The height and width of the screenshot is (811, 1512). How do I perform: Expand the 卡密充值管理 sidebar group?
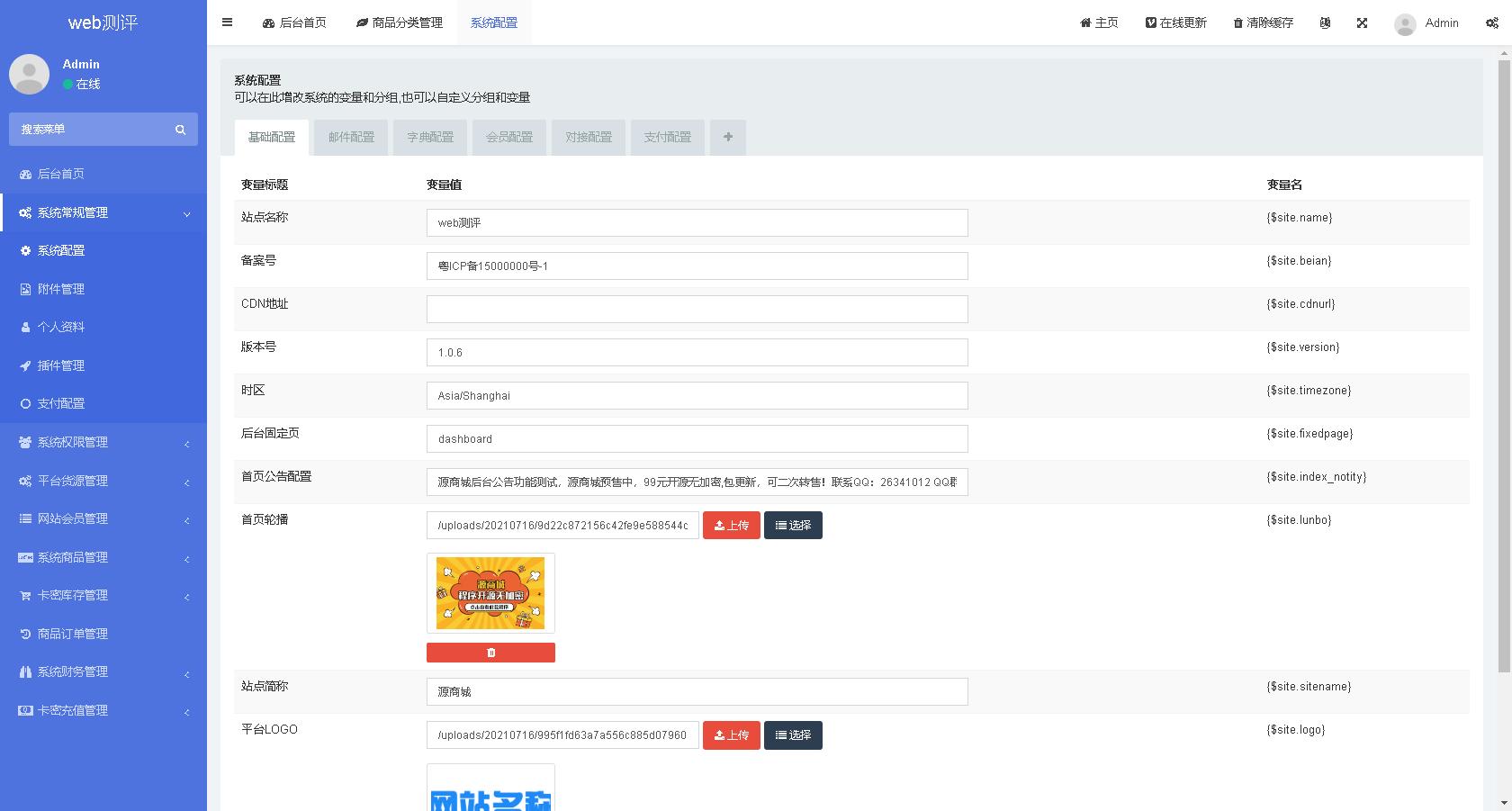[x=103, y=710]
